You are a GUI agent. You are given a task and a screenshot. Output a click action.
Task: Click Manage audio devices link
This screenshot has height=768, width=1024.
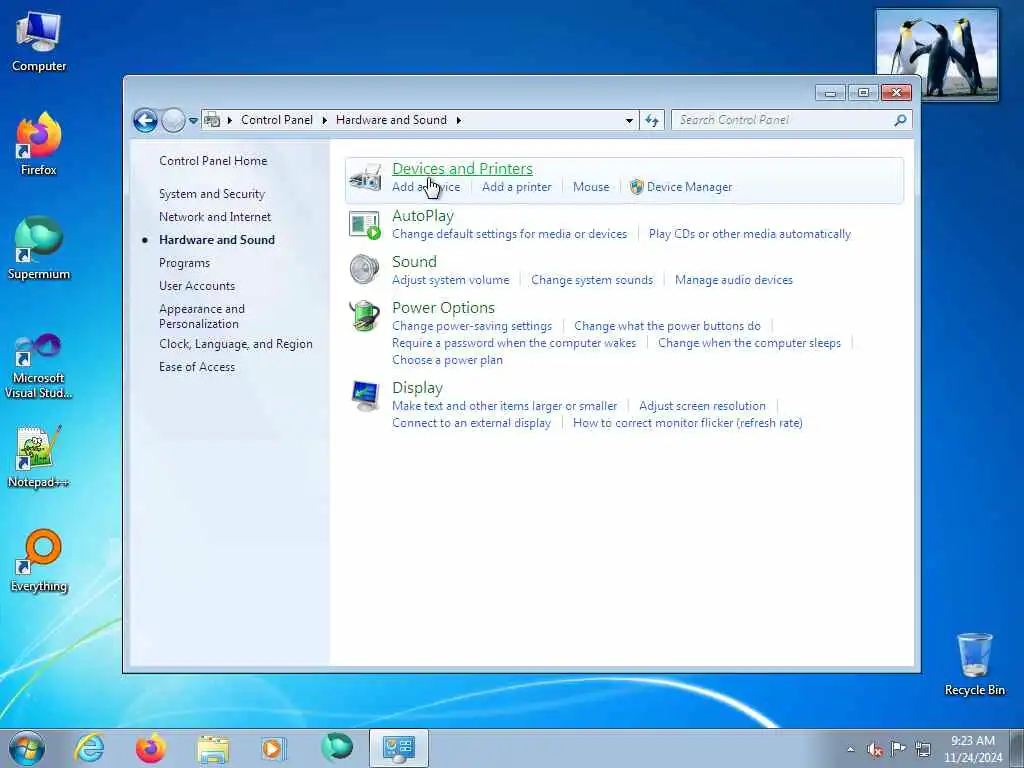[734, 280]
